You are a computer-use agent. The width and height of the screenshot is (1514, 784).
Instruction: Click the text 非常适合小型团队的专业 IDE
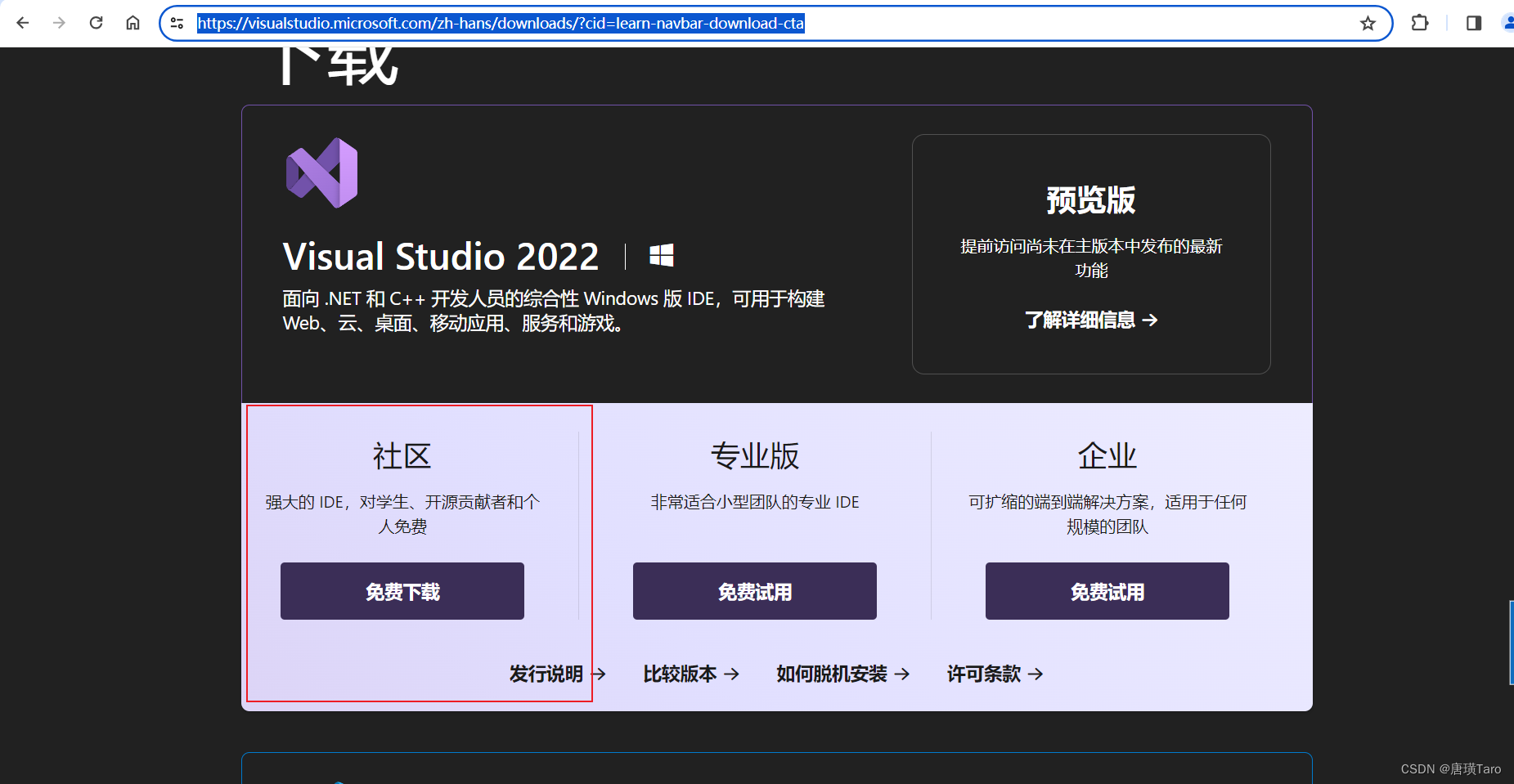(x=755, y=502)
